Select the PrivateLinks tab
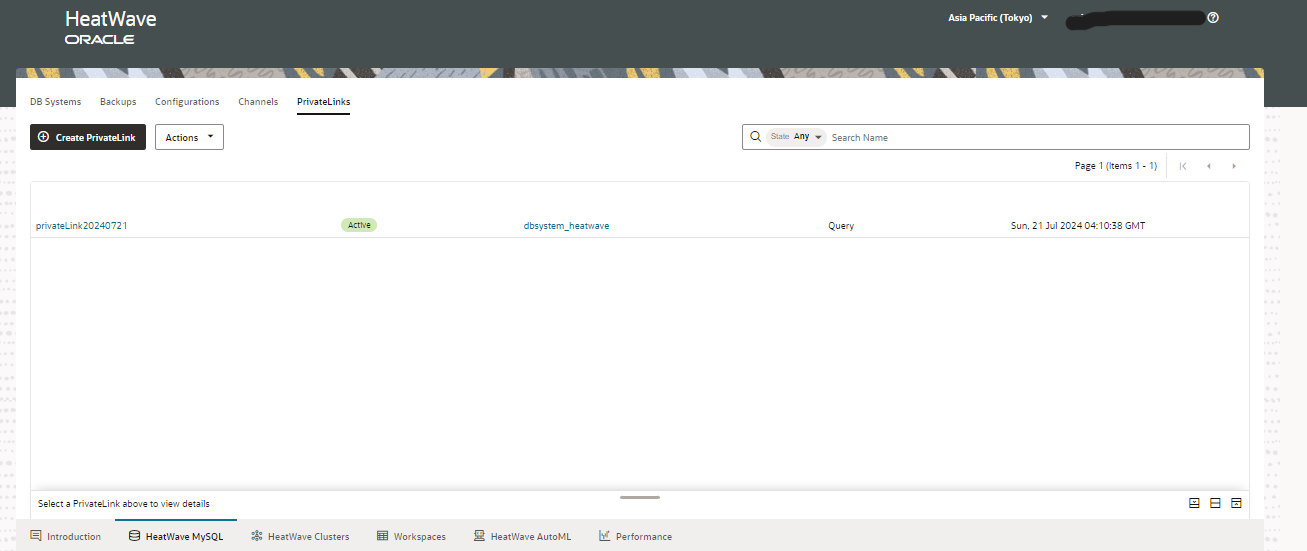The width and height of the screenshot is (1307, 551). 323,102
